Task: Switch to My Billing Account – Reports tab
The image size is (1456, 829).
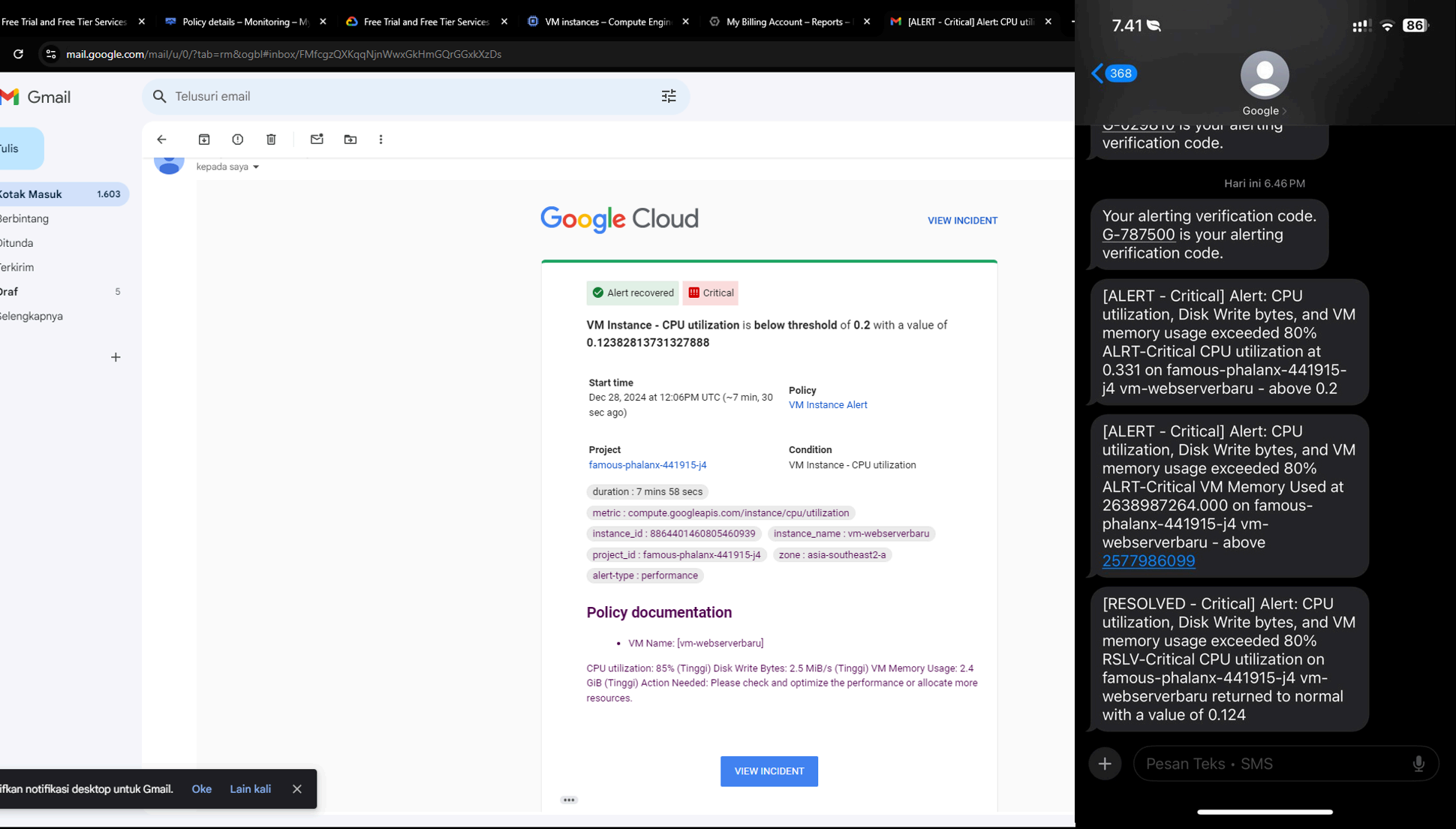Action: tap(788, 22)
